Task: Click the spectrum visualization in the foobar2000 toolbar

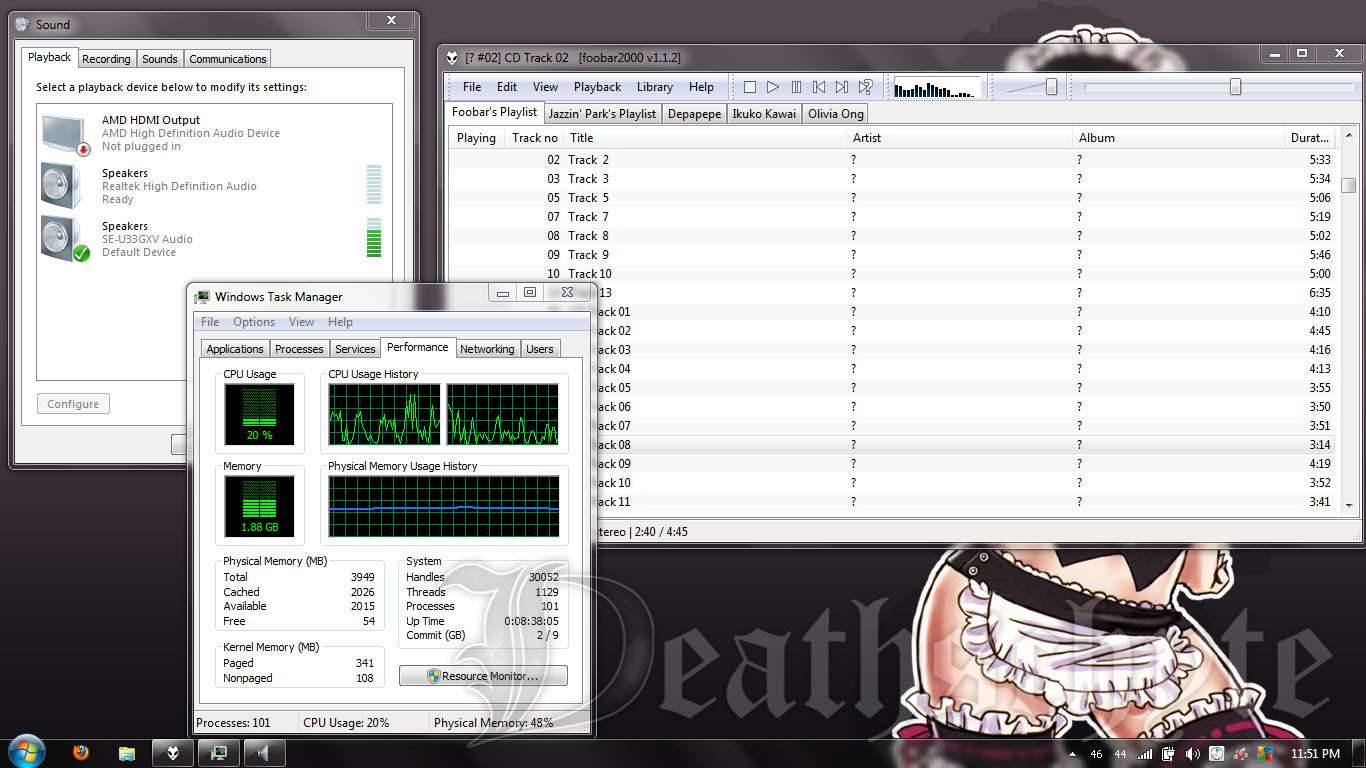Action: 936,89
